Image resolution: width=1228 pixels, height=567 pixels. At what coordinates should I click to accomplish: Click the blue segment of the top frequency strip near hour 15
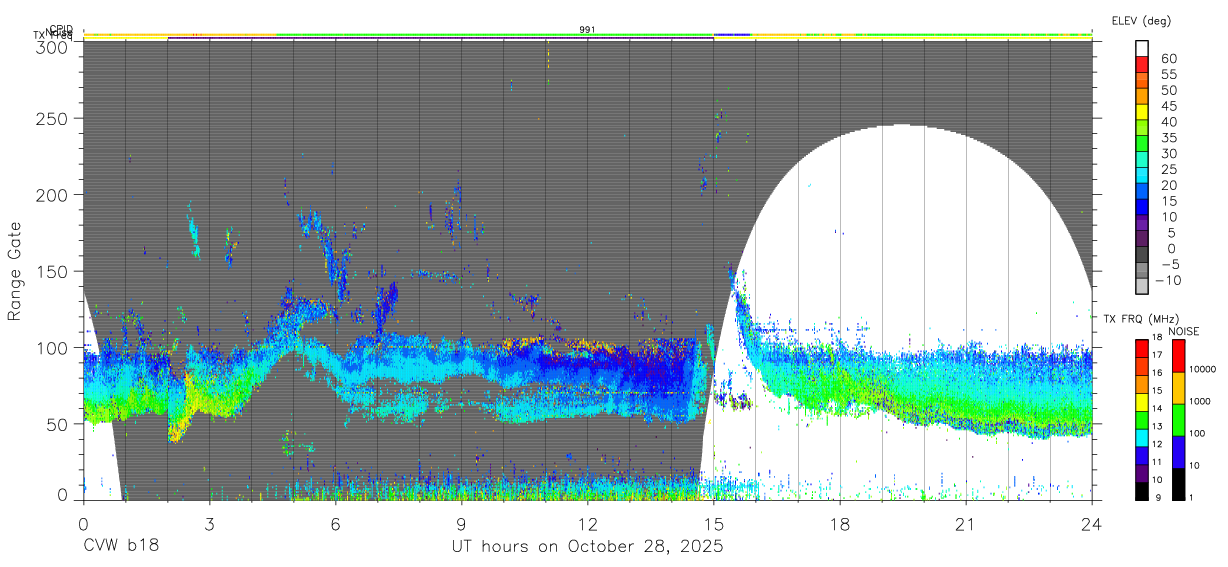click(732, 34)
